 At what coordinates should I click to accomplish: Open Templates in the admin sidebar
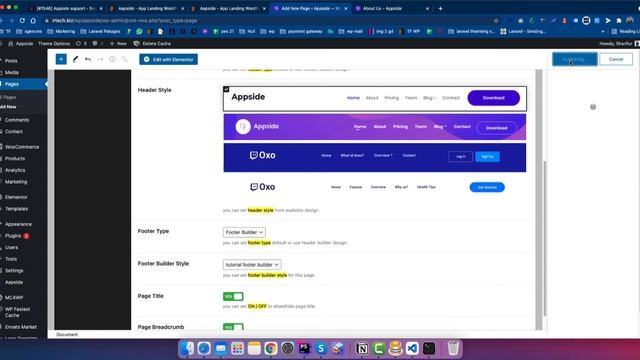16,209
